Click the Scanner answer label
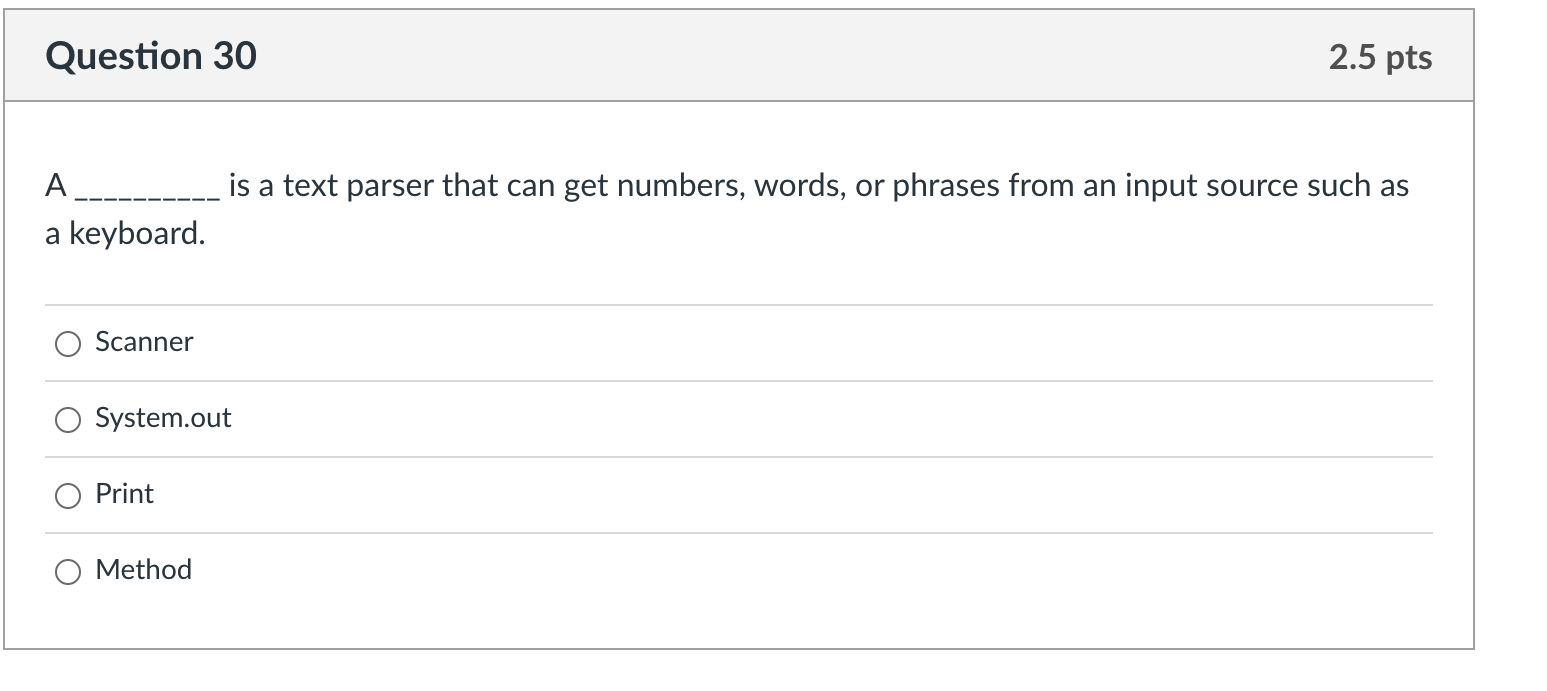Image resolution: width=1547 pixels, height=691 pixels. click(143, 342)
